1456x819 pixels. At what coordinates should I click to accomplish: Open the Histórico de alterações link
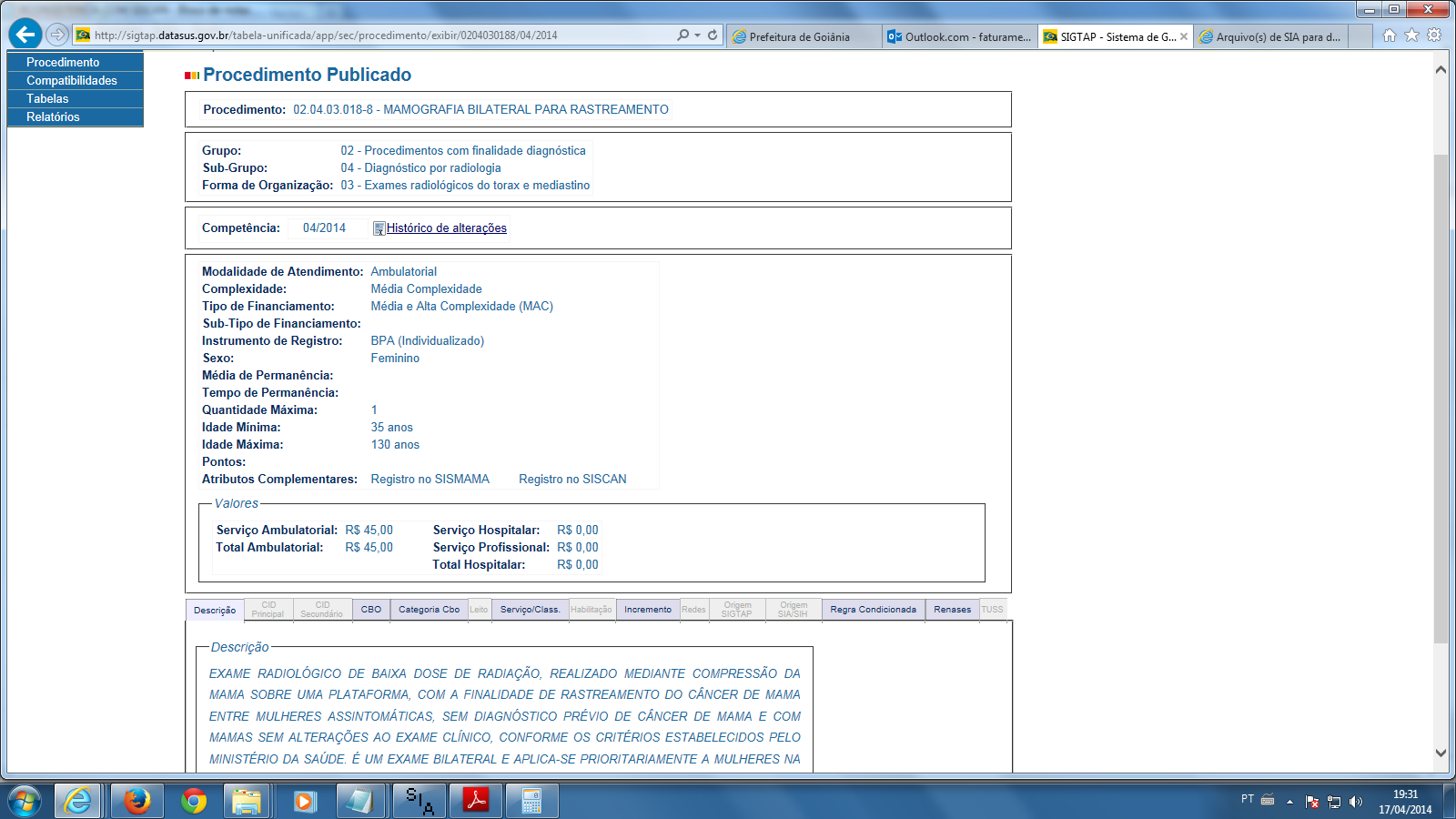click(x=447, y=227)
